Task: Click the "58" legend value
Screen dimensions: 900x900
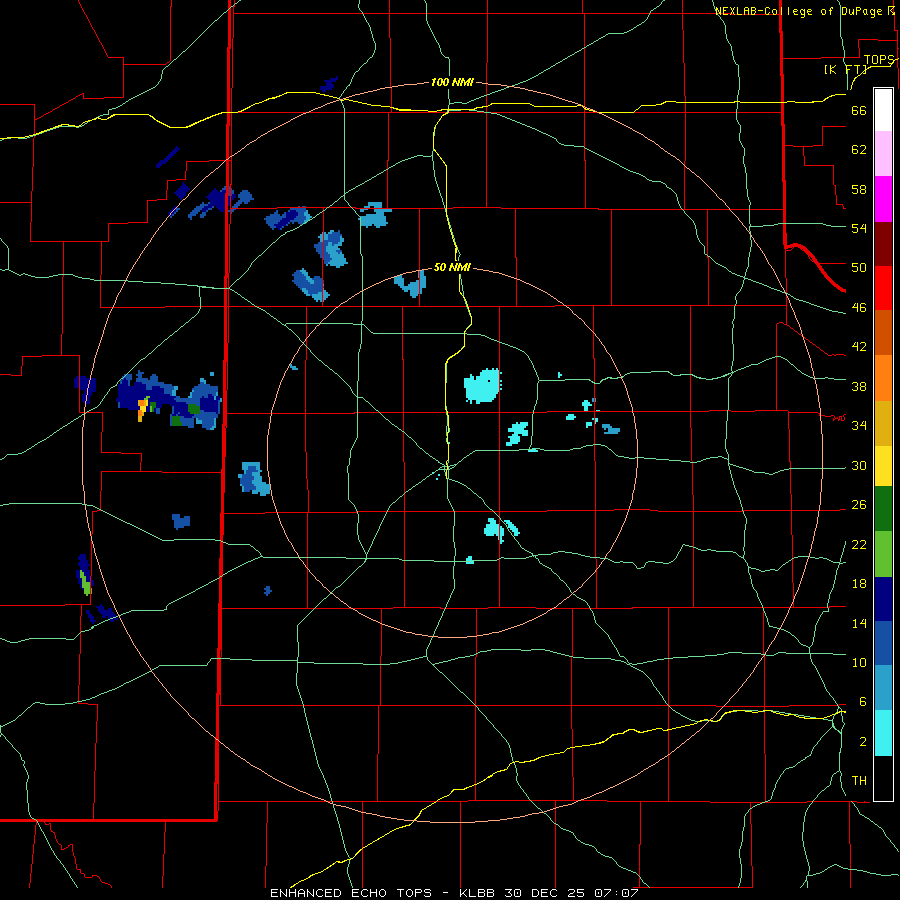Action: click(859, 189)
